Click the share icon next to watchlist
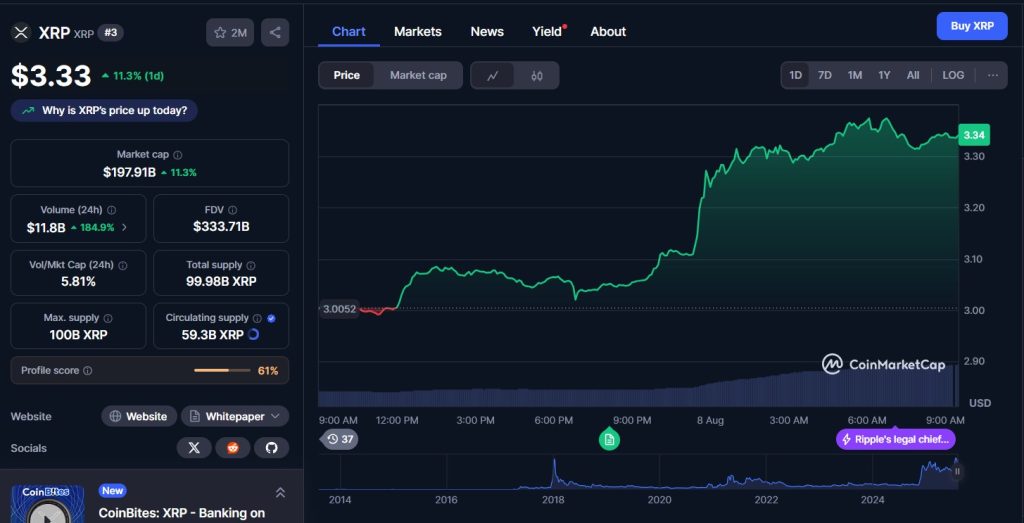 pyautogui.click(x=275, y=33)
